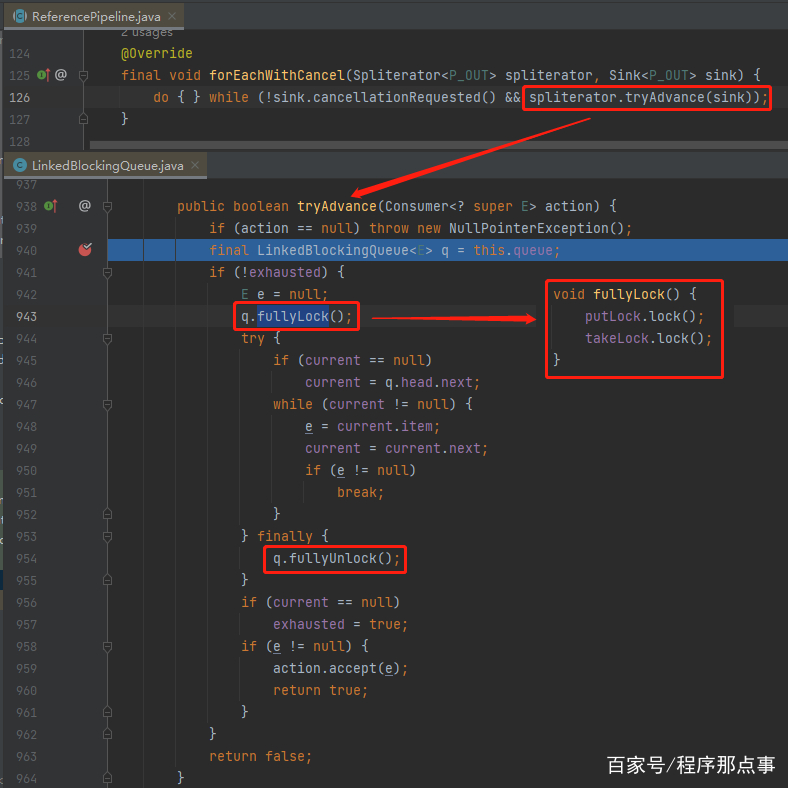Click the override gutter icon on line 125
Image resolution: width=788 pixels, height=788 pixels.
(x=43, y=75)
